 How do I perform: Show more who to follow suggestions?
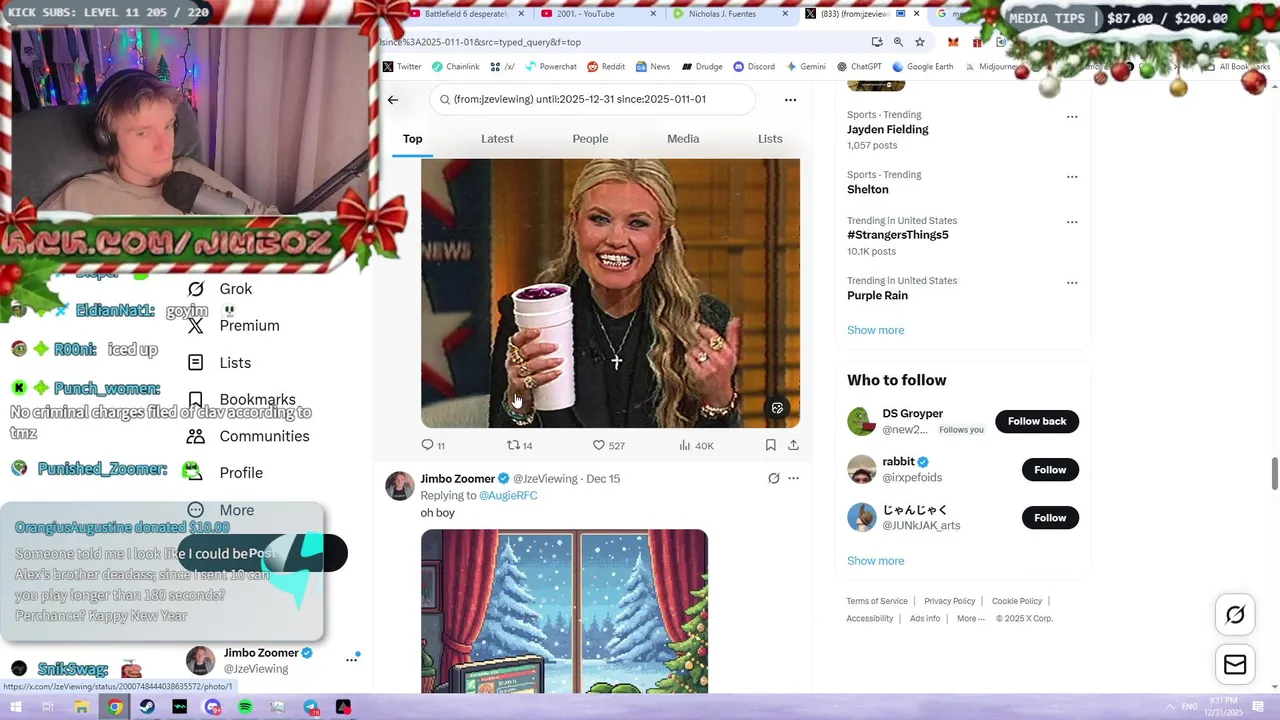pos(875,561)
